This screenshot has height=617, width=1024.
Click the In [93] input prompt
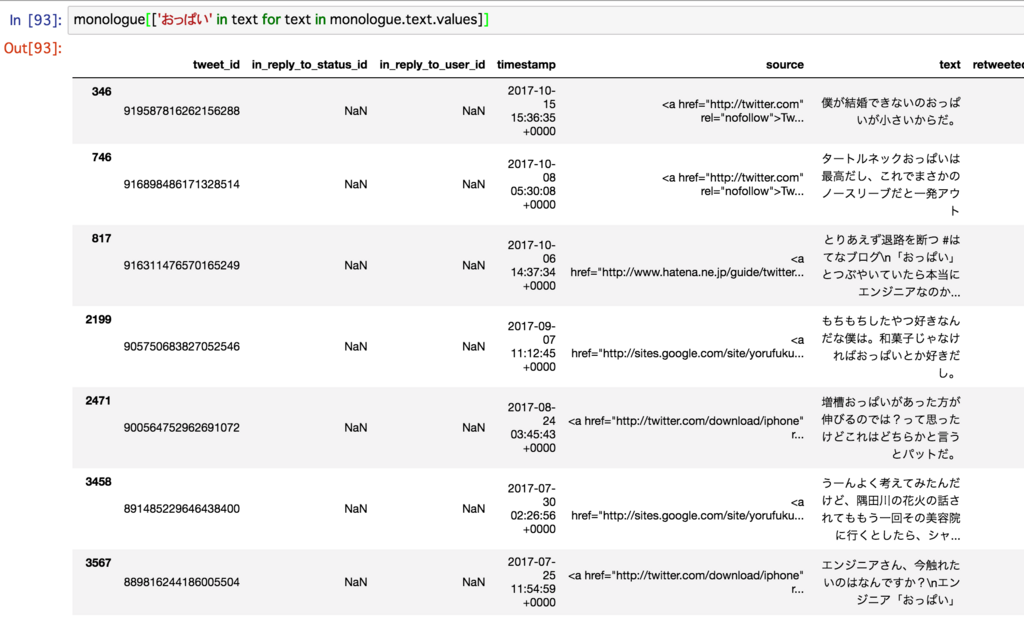coord(36,20)
